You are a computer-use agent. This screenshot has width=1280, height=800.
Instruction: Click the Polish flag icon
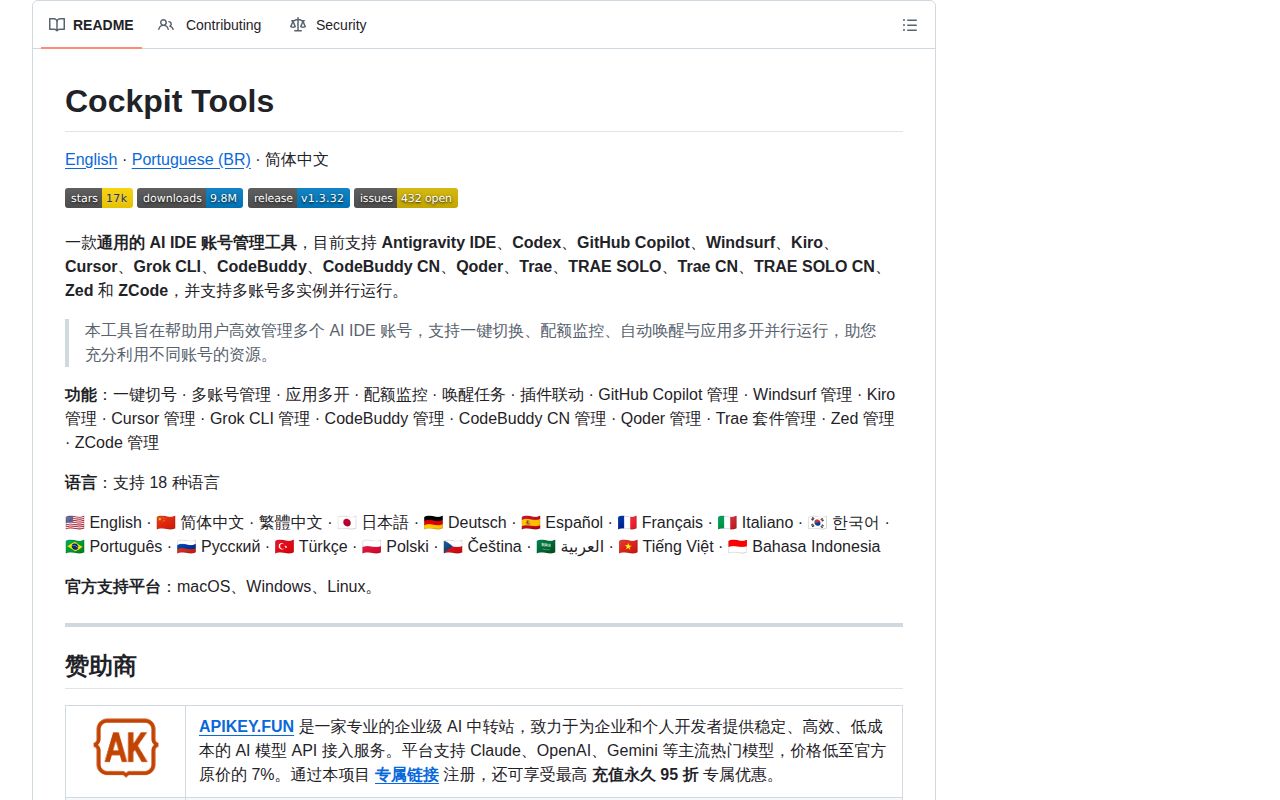(372, 546)
